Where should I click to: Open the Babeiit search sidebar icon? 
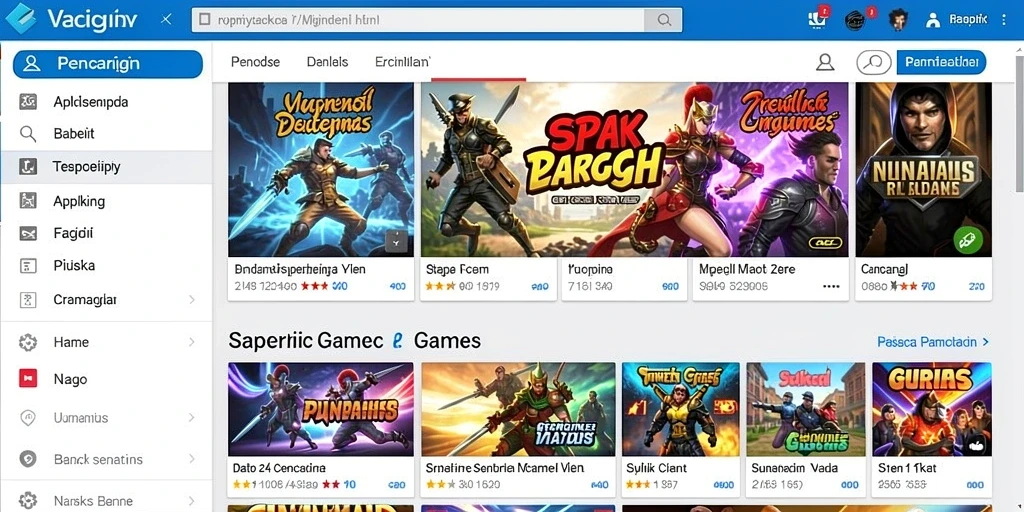[x=28, y=134]
